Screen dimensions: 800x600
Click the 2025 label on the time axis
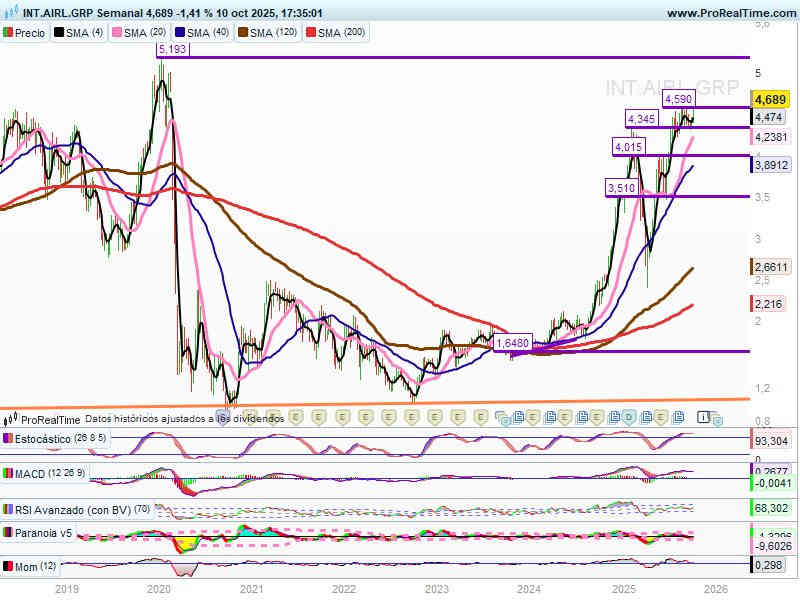[624, 590]
